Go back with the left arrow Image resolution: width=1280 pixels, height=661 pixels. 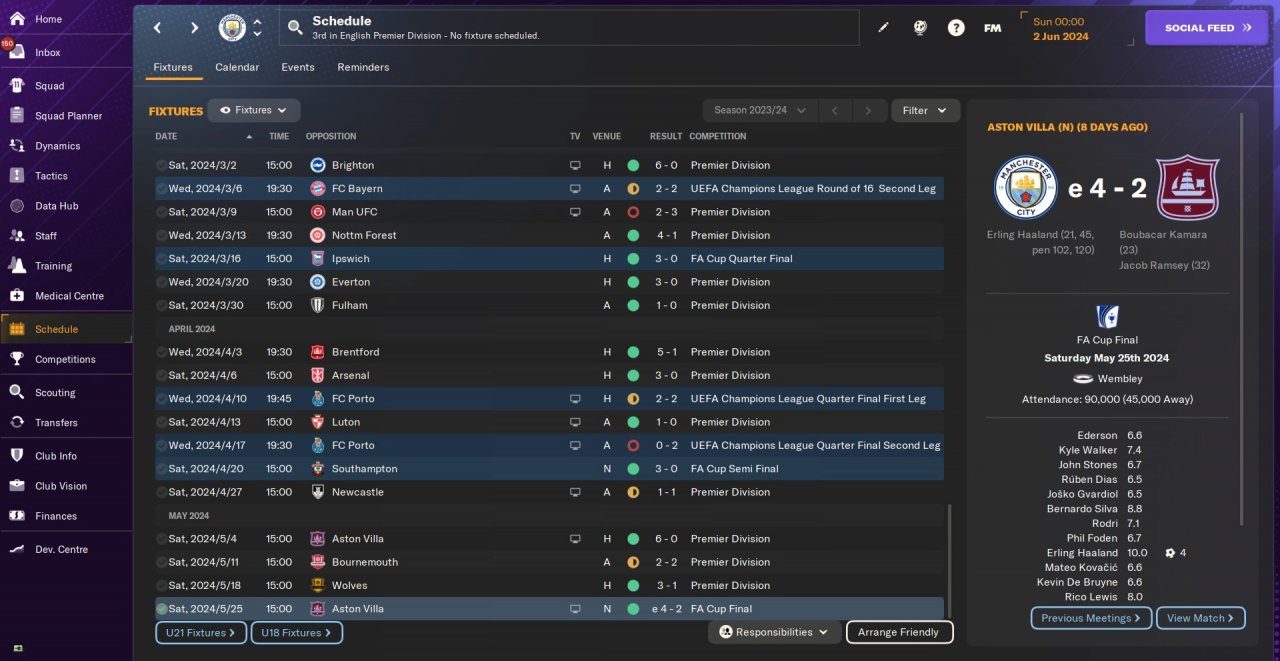point(157,28)
